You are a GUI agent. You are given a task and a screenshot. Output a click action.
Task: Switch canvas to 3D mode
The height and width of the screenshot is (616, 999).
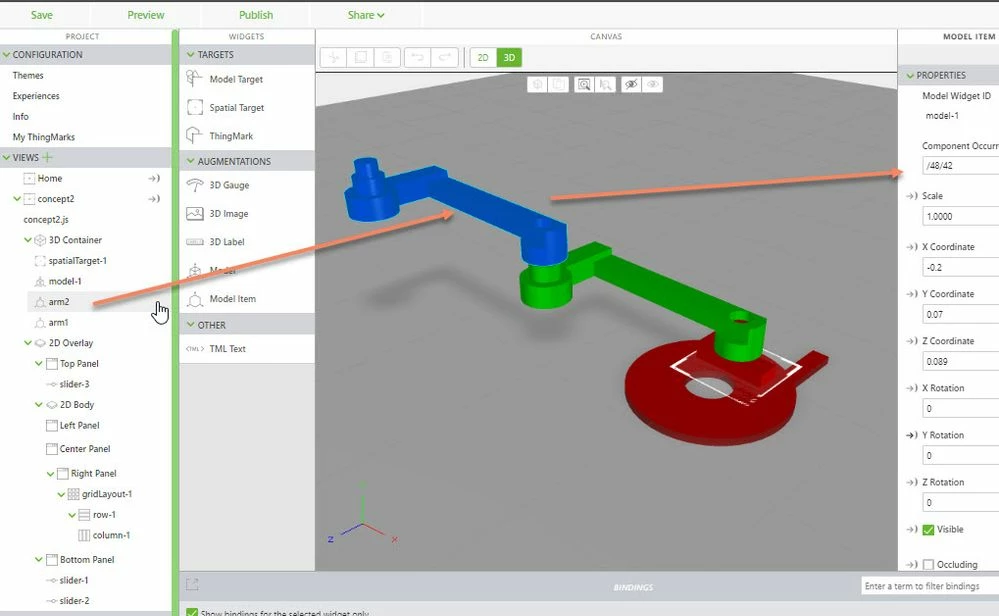pos(509,58)
